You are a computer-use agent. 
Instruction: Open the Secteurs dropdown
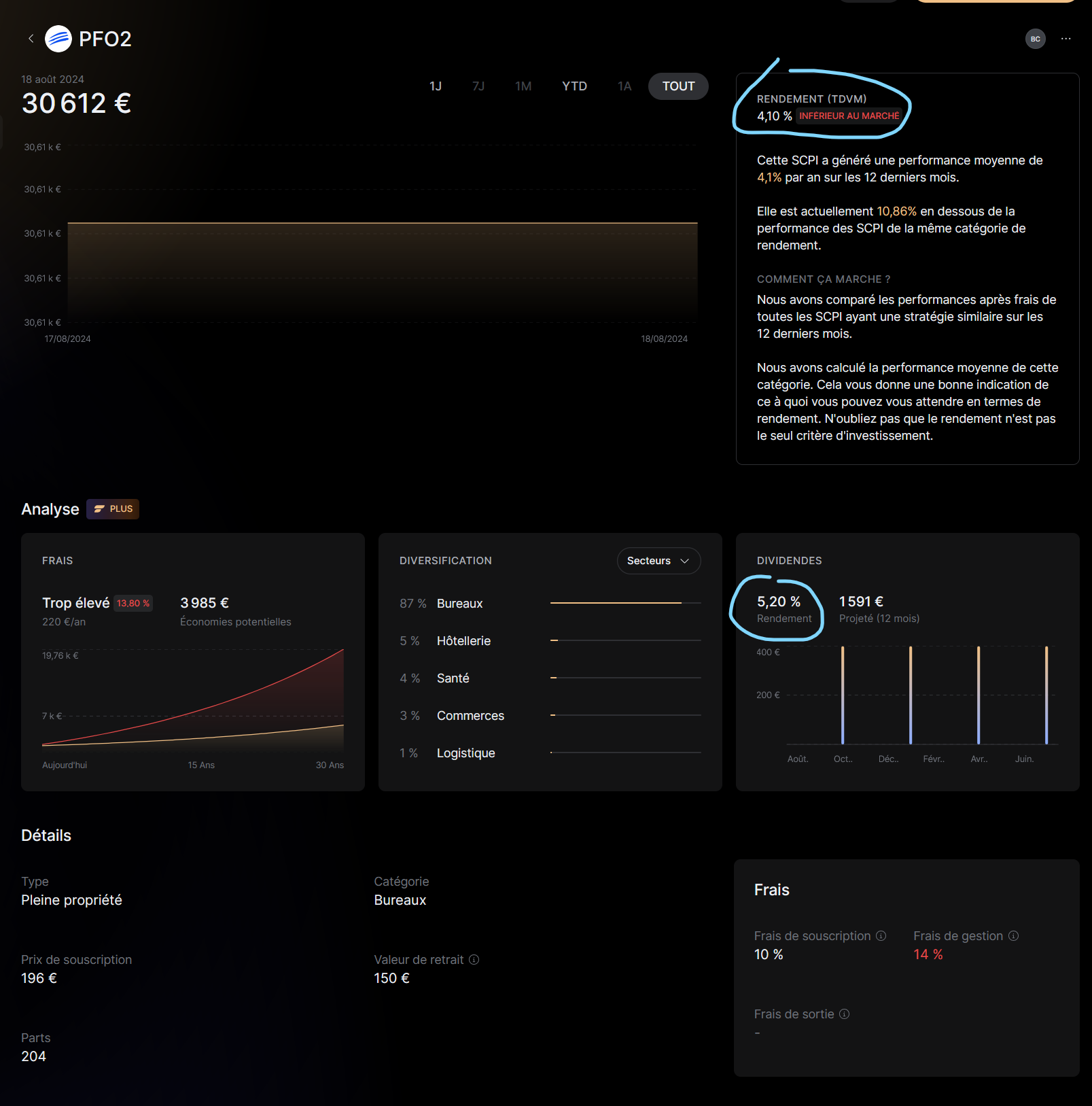[658, 561]
